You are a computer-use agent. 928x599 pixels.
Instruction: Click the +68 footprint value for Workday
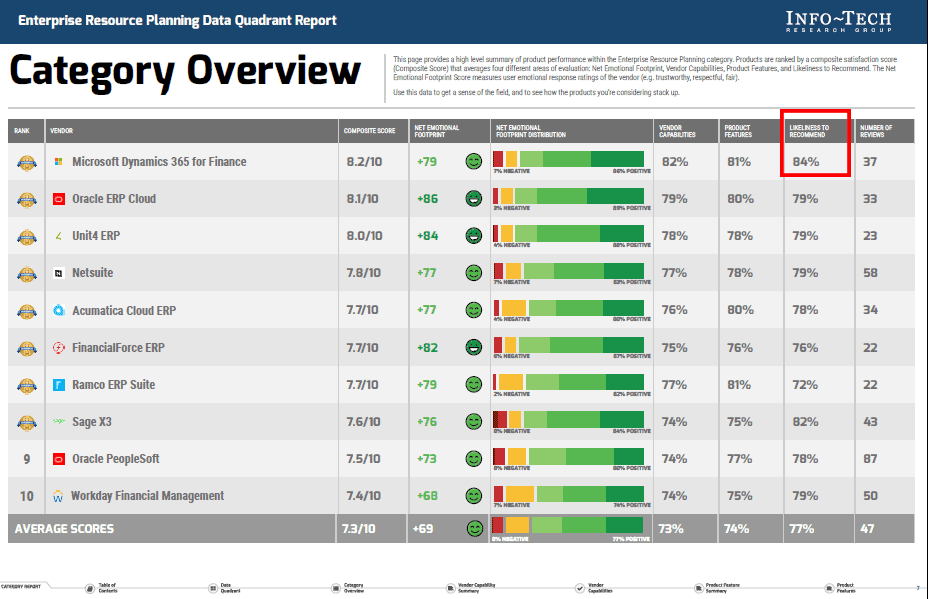(427, 495)
